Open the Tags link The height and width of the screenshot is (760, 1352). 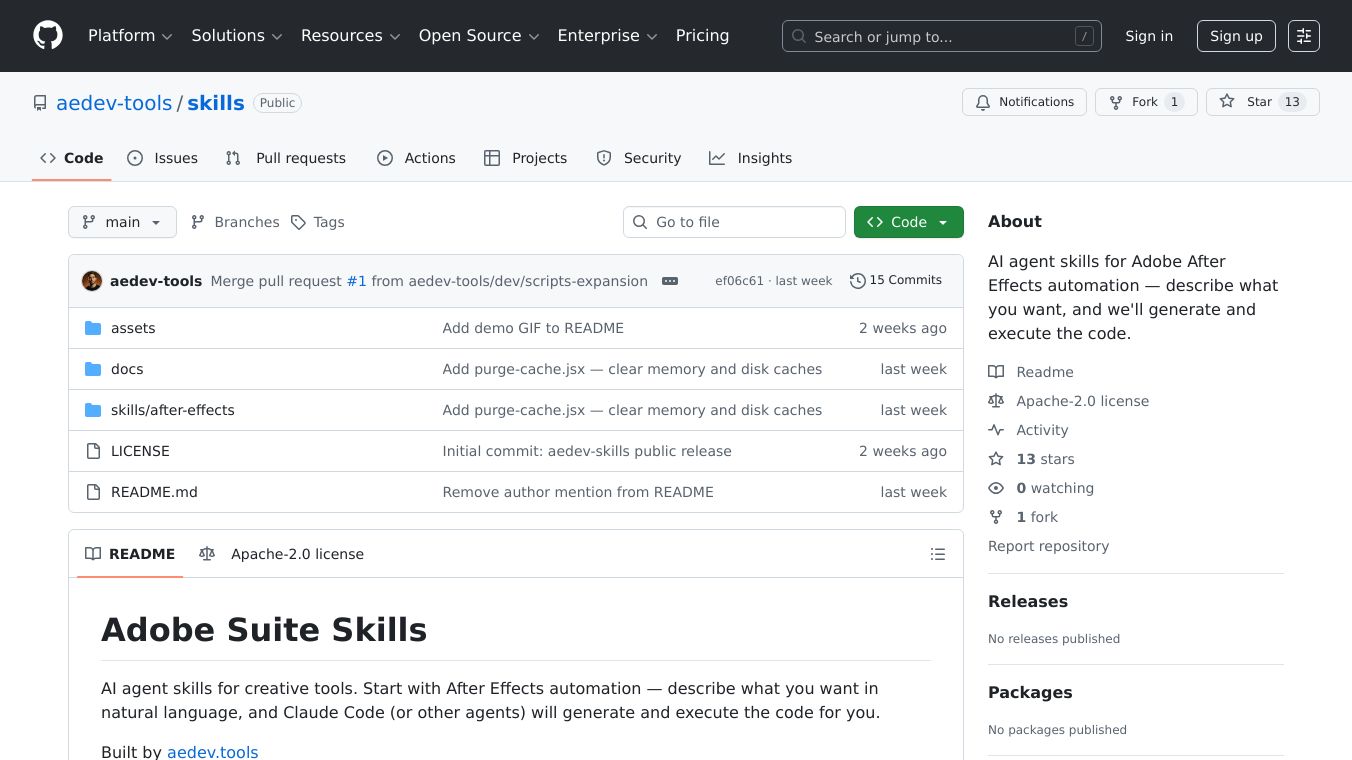[318, 222]
